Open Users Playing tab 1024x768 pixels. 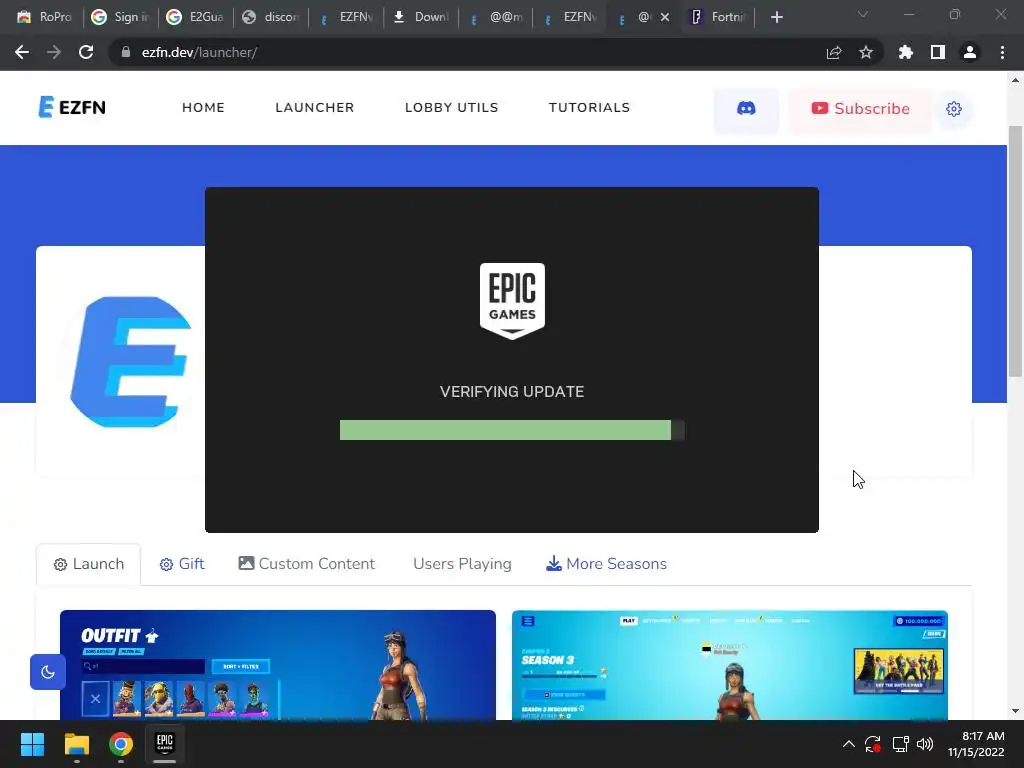click(462, 564)
